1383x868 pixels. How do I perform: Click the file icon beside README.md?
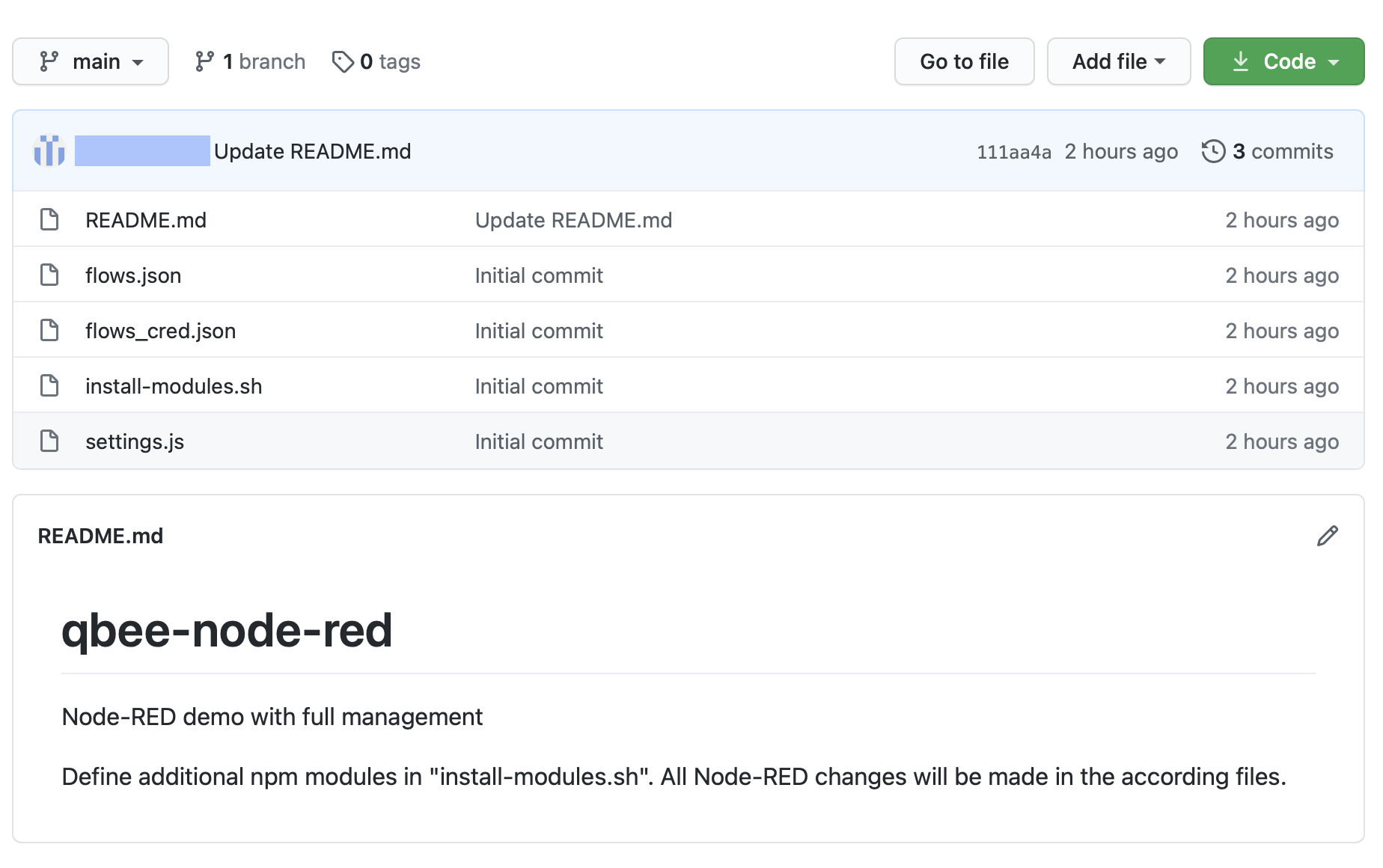pos(49,220)
